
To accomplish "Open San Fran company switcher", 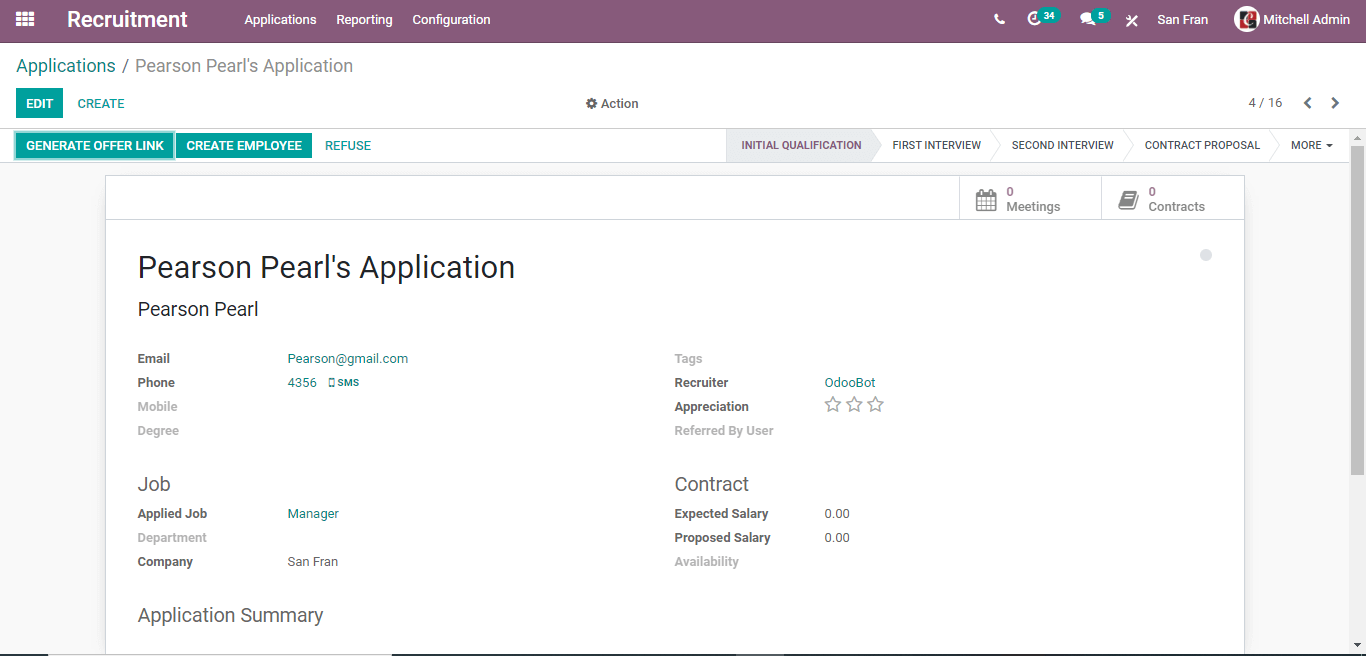I will click(1182, 19).
